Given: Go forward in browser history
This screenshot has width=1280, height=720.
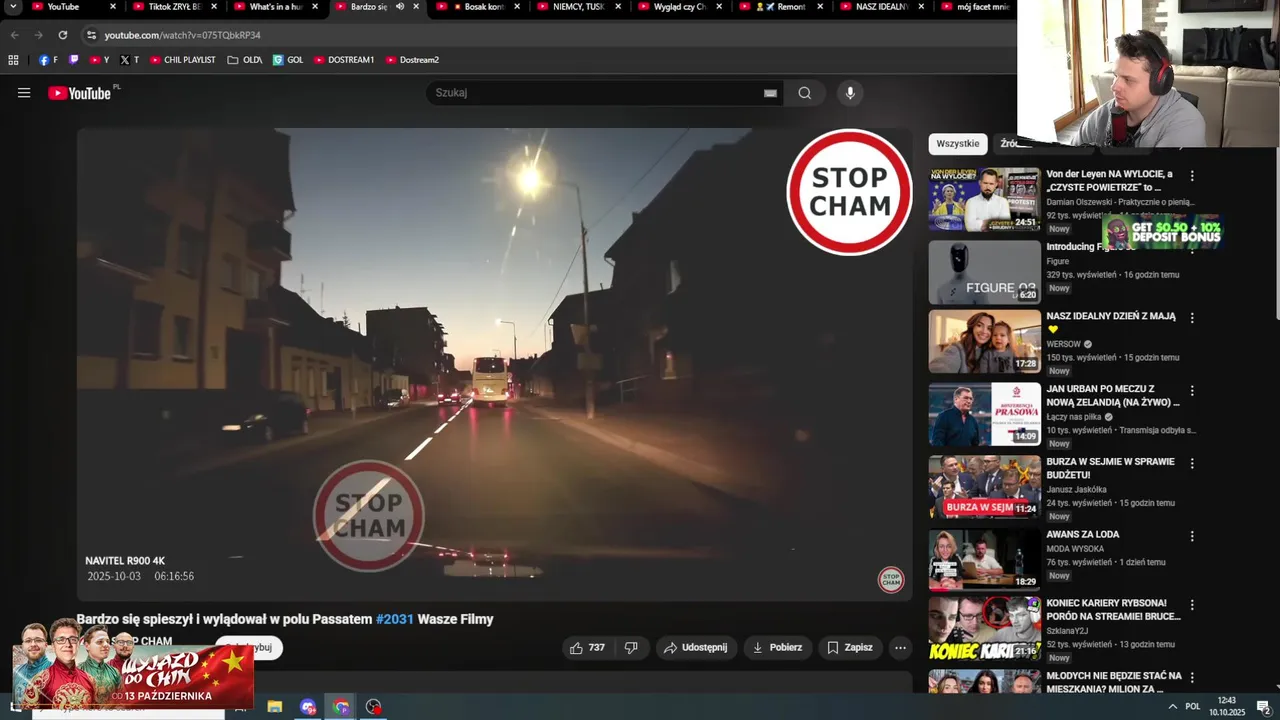Looking at the screenshot, I should tap(39, 35).
